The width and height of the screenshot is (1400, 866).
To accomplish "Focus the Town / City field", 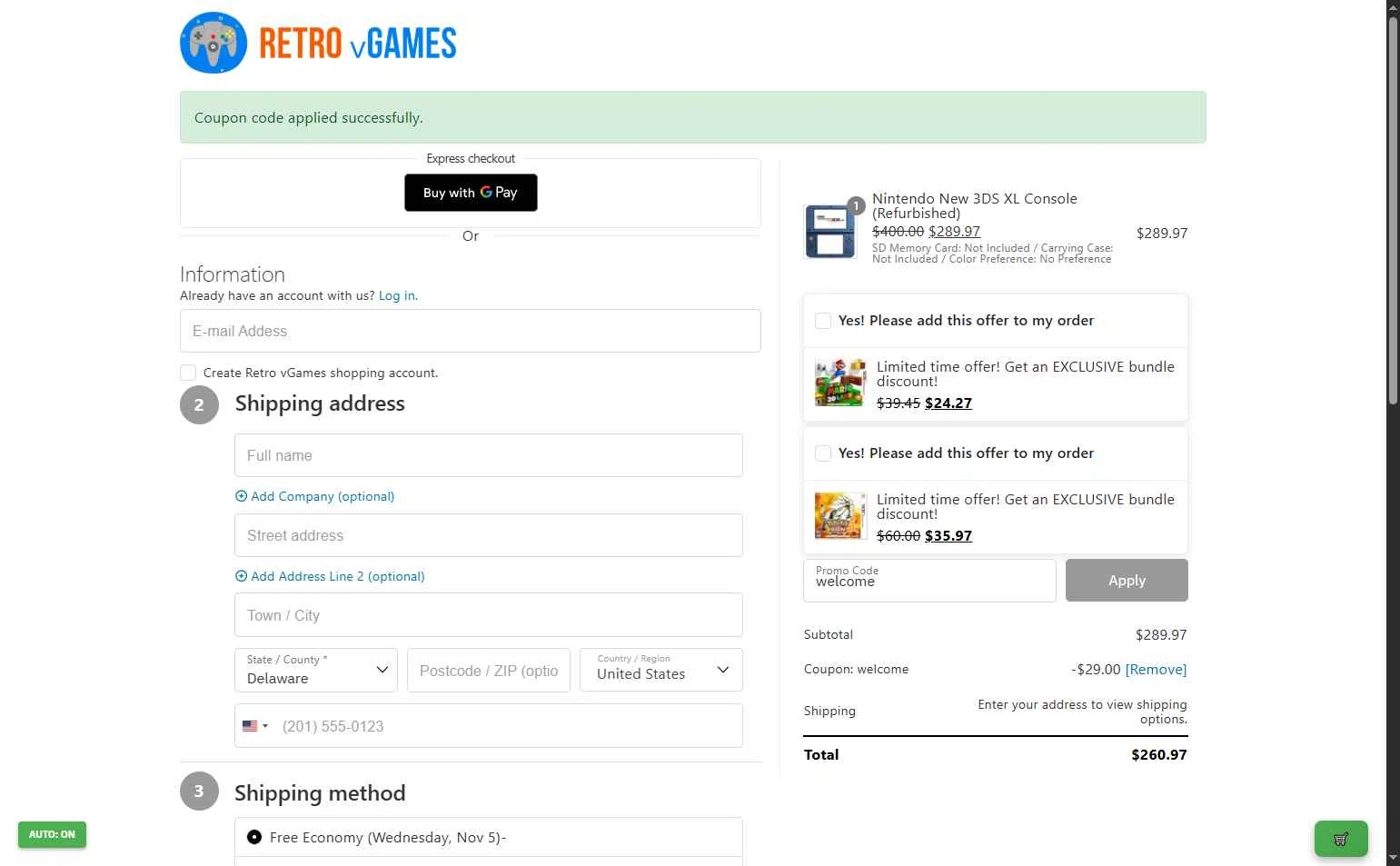I will (489, 615).
